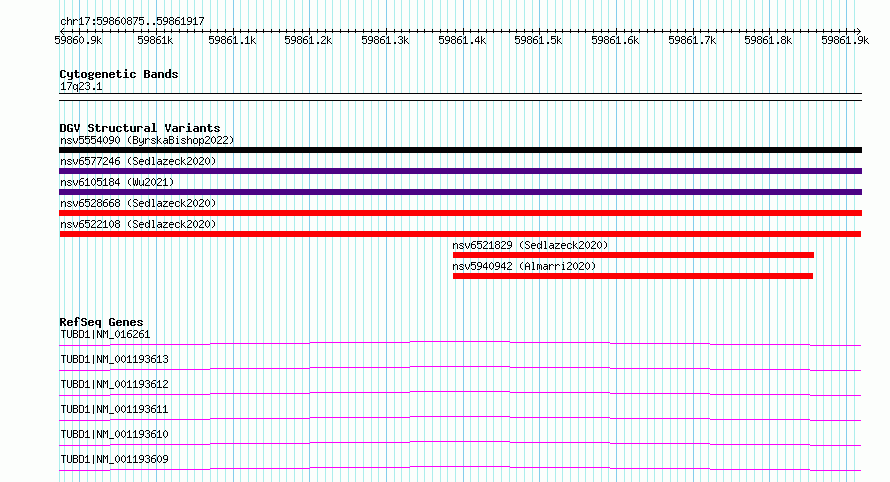Screen dimensions: 890x482
Task: Click the magenta NM_016261 intron line
Action: coord(460,342)
